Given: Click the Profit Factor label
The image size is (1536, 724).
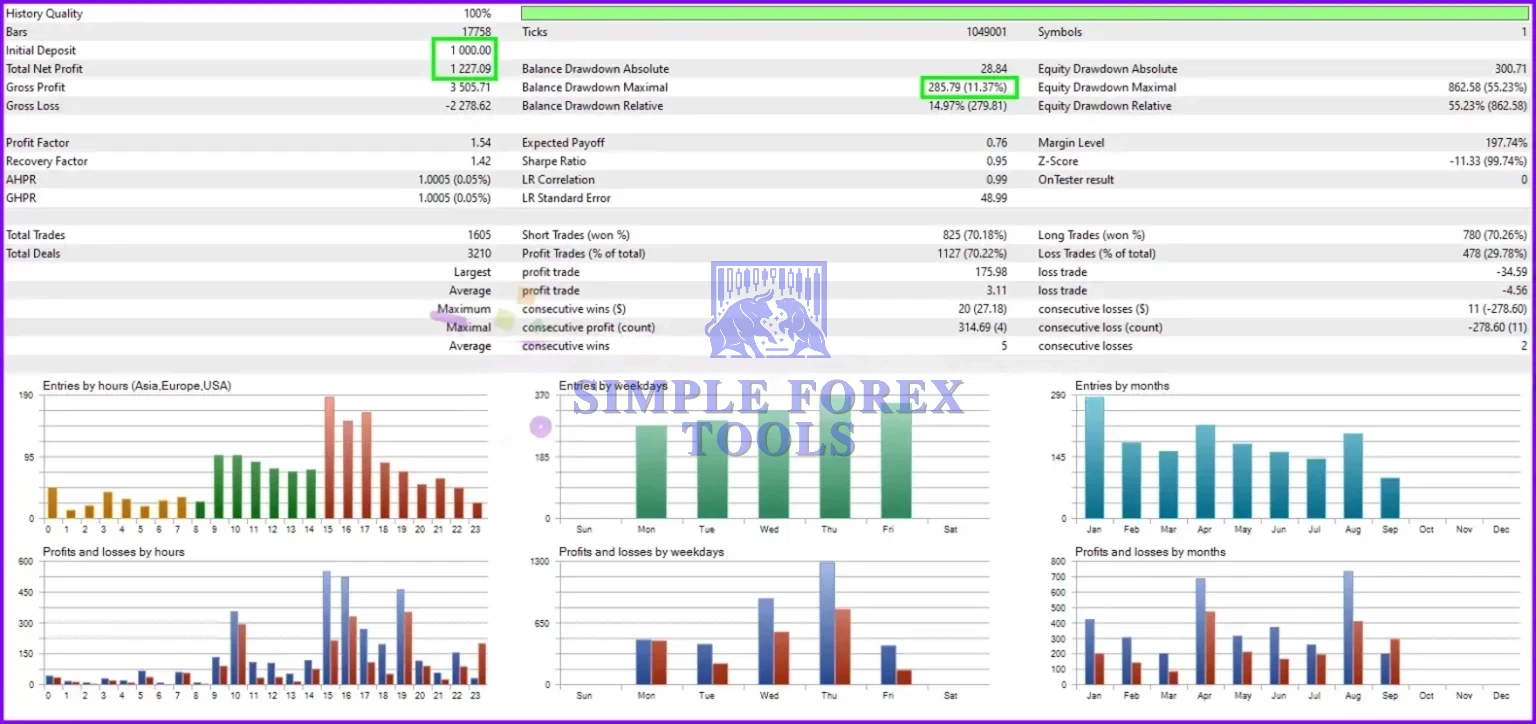Looking at the screenshot, I should (38, 143).
